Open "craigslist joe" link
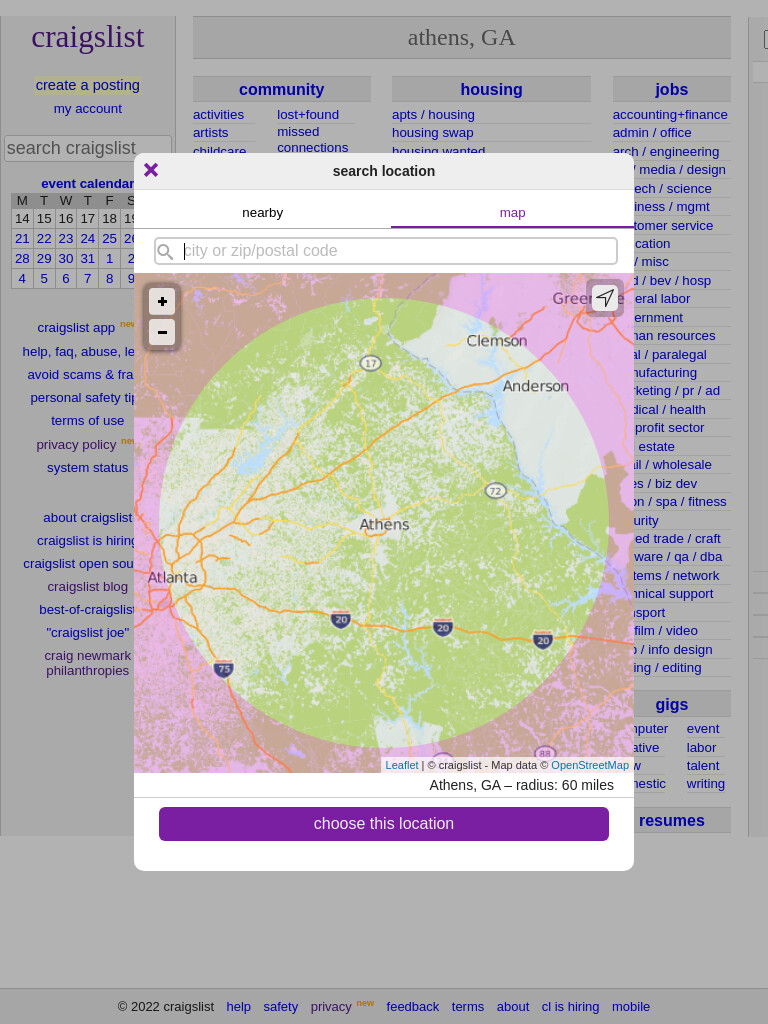The width and height of the screenshot is (768, 1024). tap(88, 633)
